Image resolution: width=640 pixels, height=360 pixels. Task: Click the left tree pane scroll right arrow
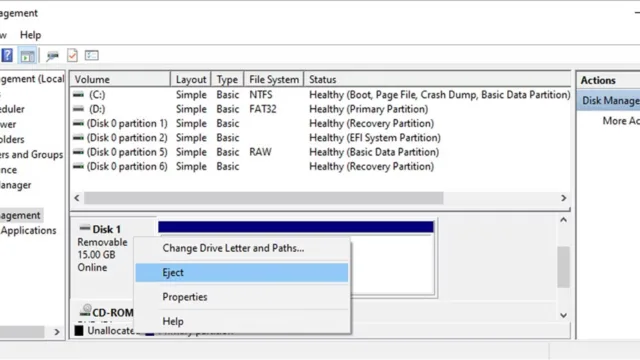point(57,332)
